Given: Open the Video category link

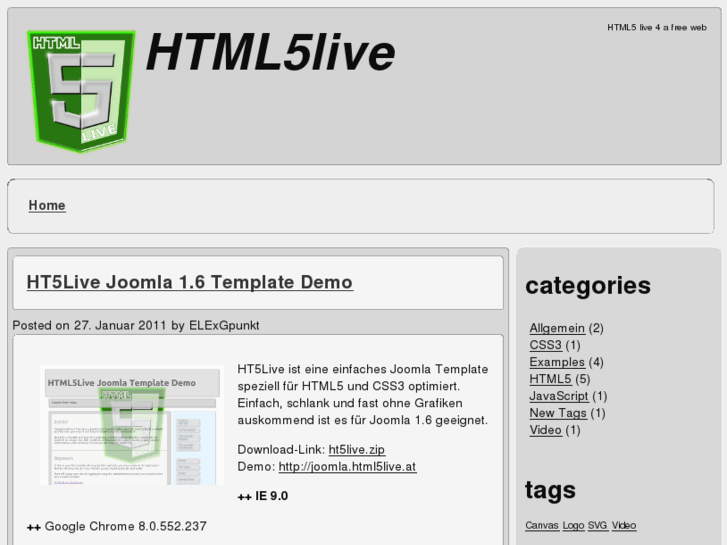Looking at the screenshot, I should coord(545,430).
